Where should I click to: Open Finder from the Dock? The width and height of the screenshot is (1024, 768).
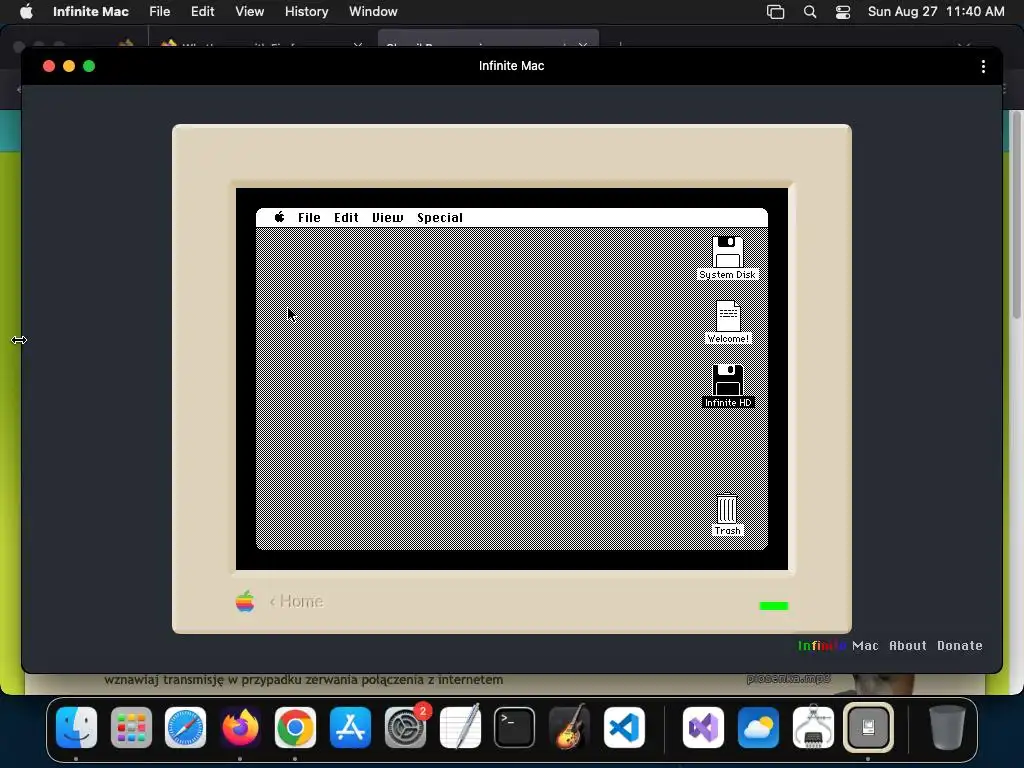76,727
